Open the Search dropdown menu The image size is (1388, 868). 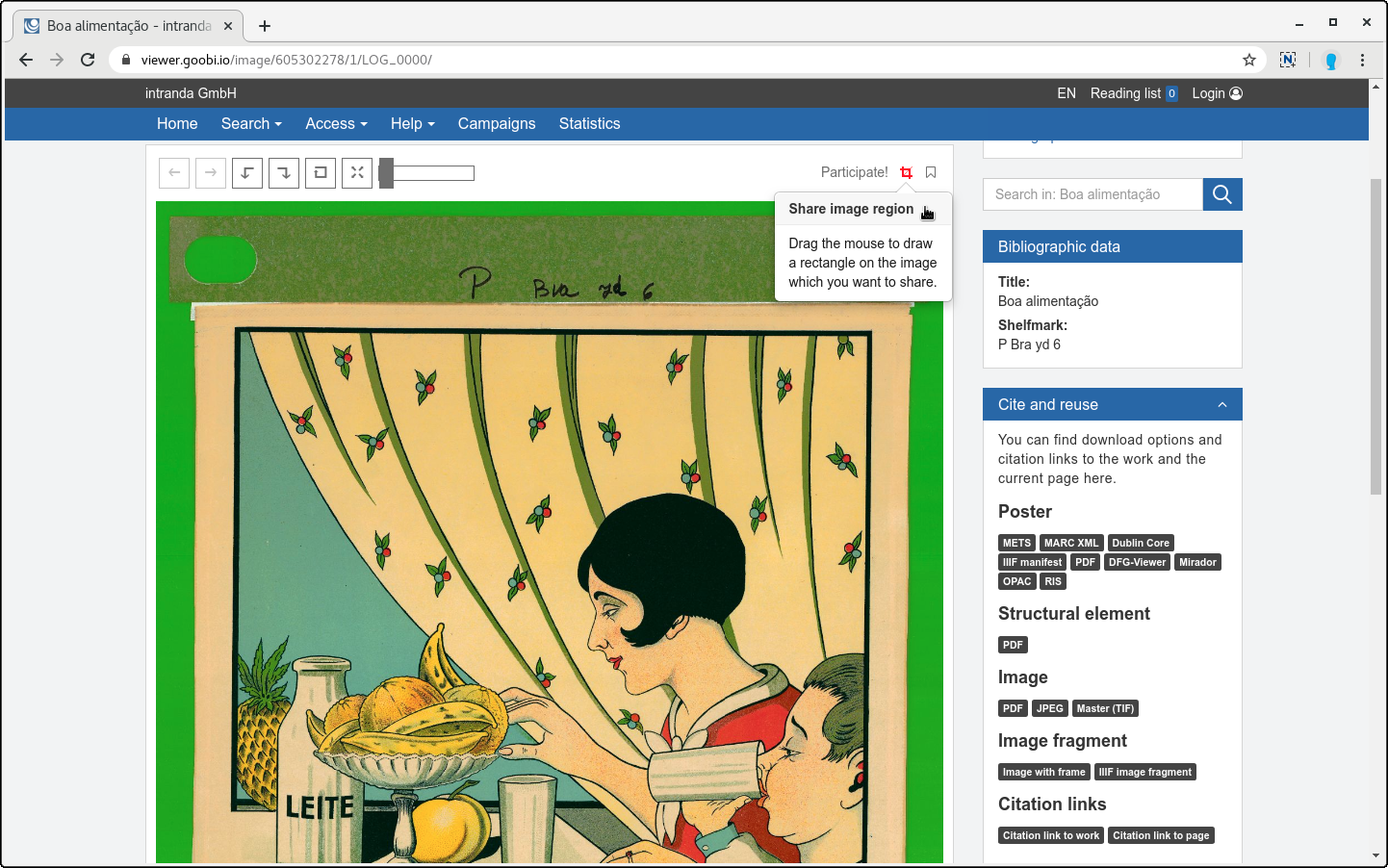(x=251, y=123)
